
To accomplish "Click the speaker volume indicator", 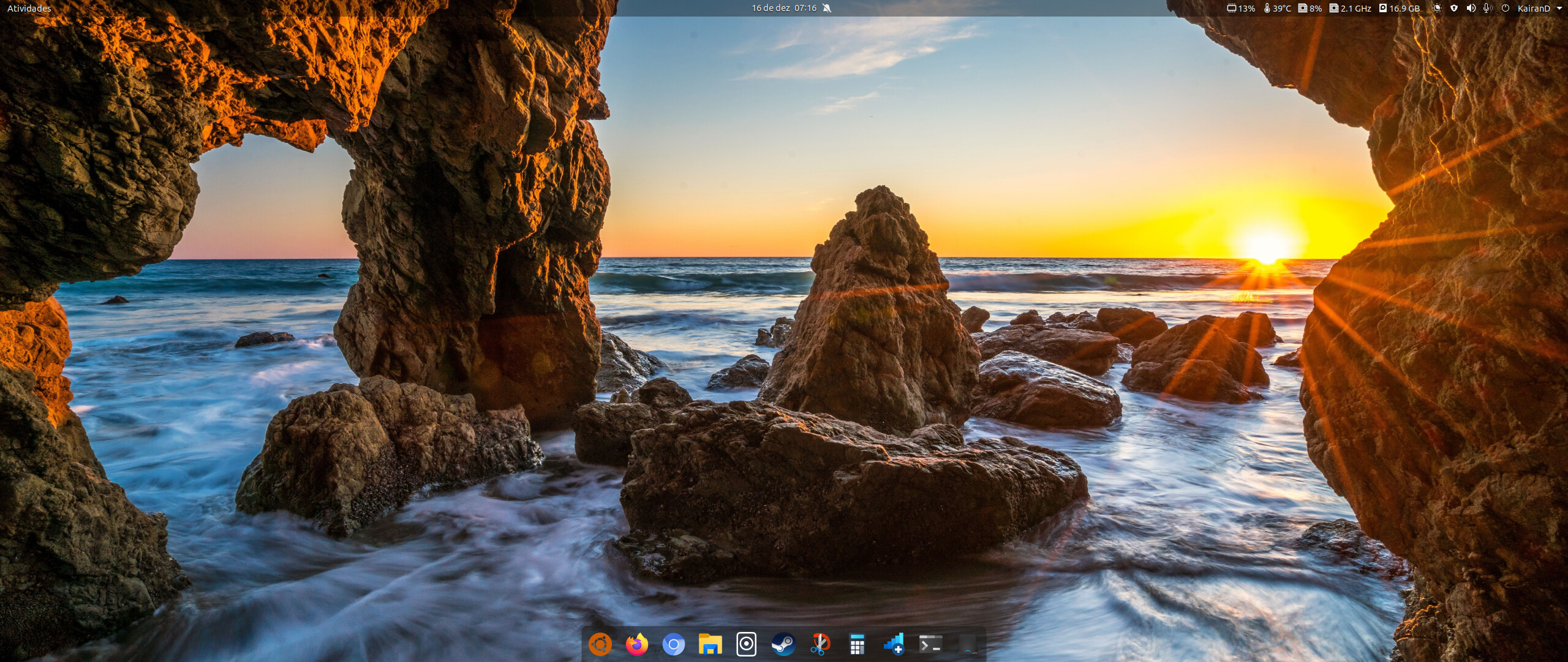I will coord(1471,9).
